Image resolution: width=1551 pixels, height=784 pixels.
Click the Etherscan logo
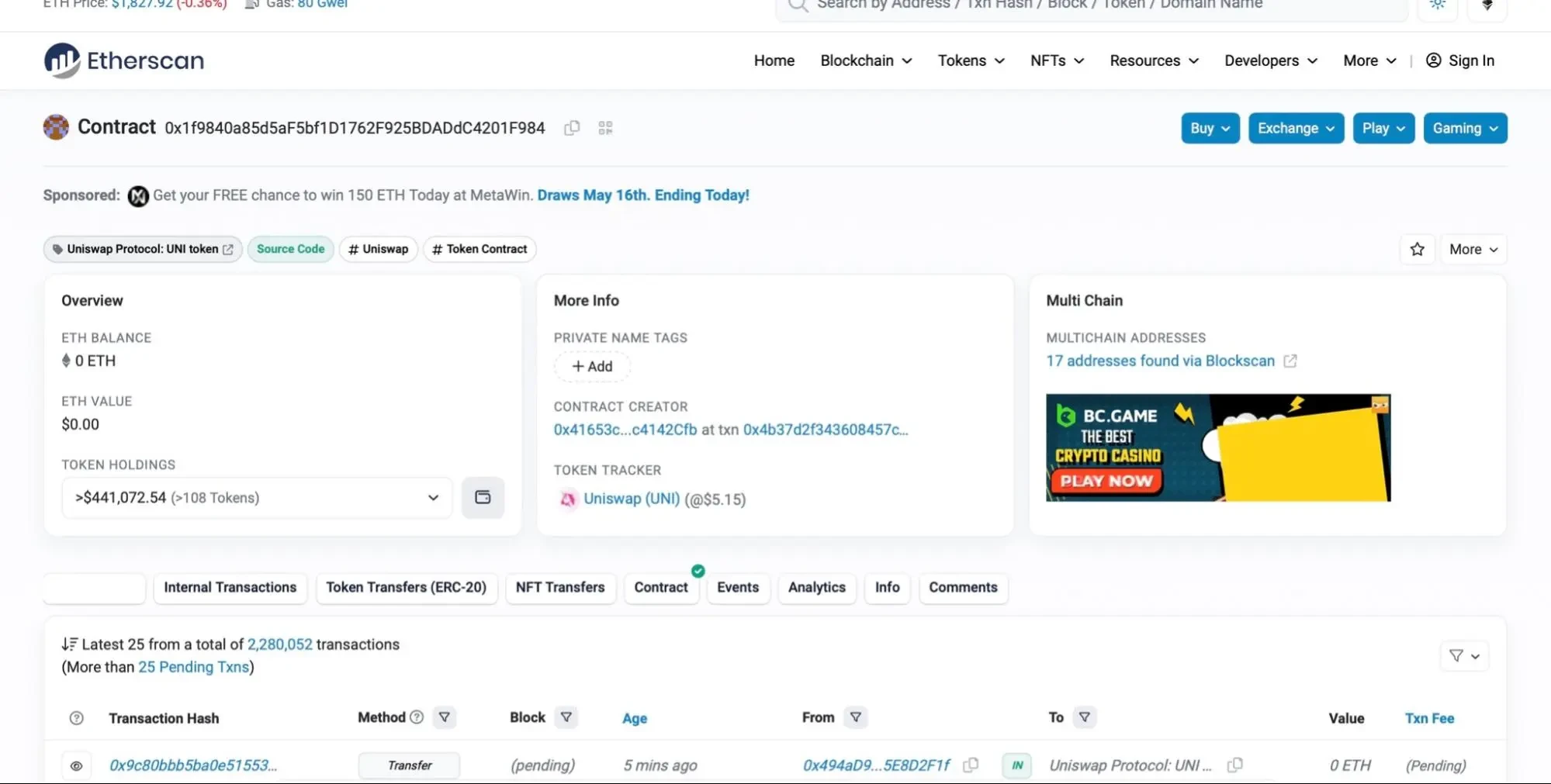point(124,60)
